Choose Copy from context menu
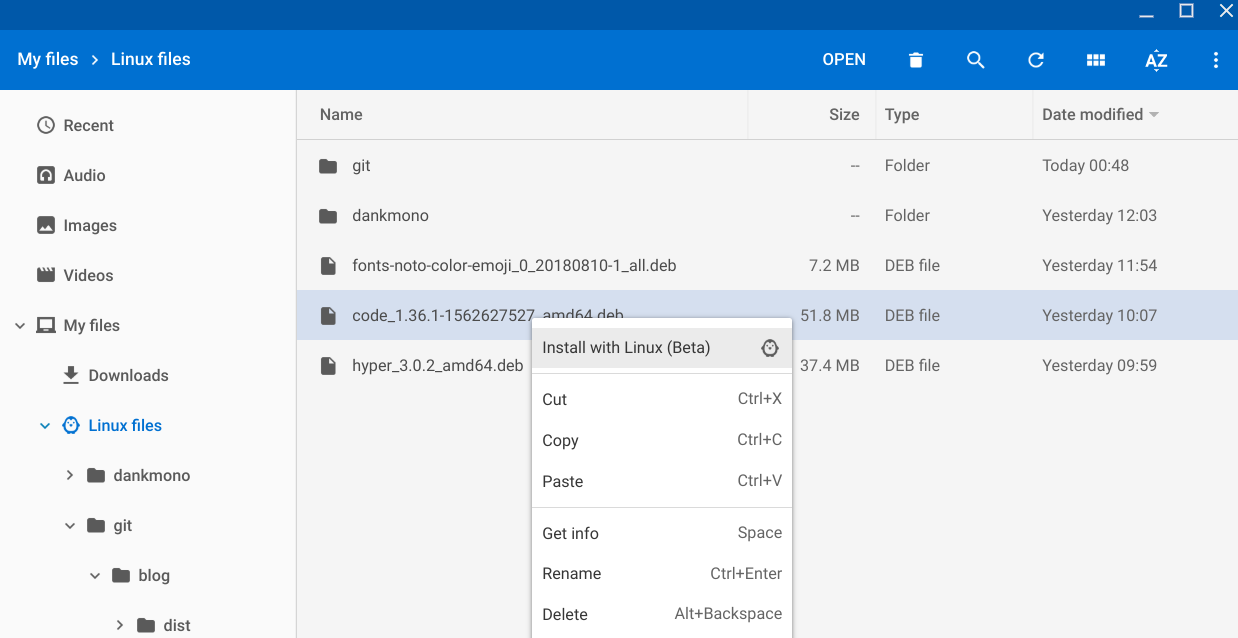 coord(662,440)
